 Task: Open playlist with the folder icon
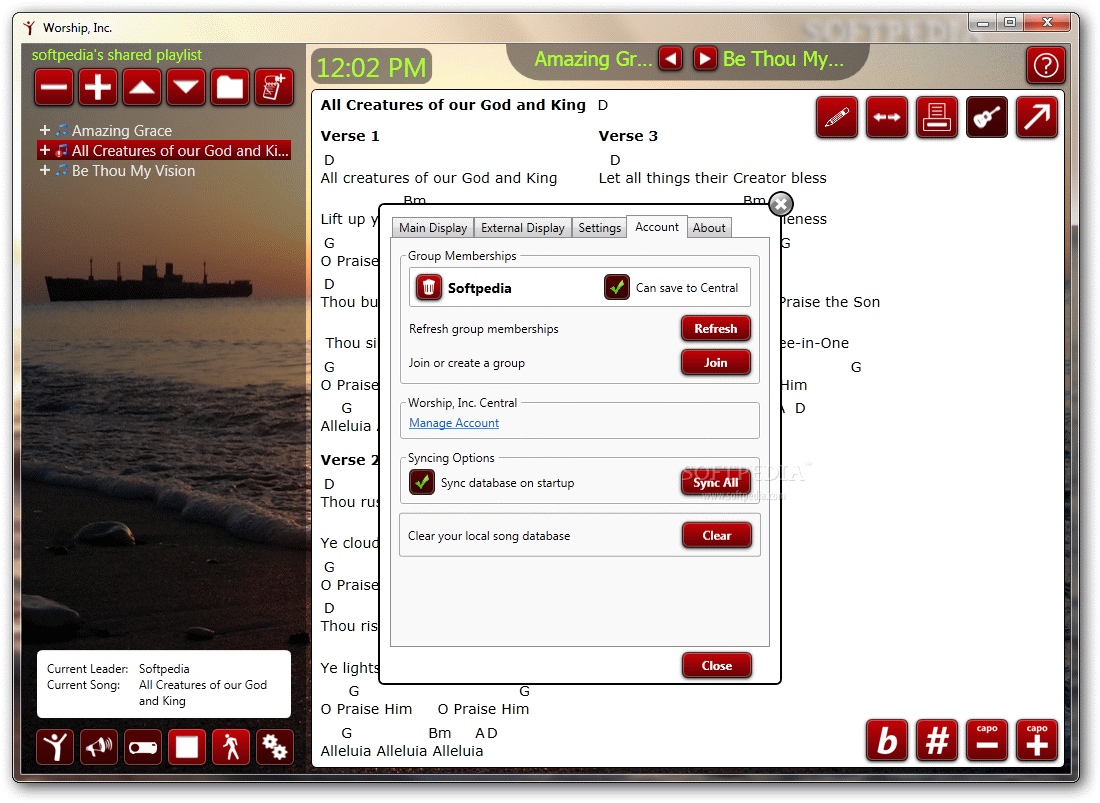tap(229, 88)
